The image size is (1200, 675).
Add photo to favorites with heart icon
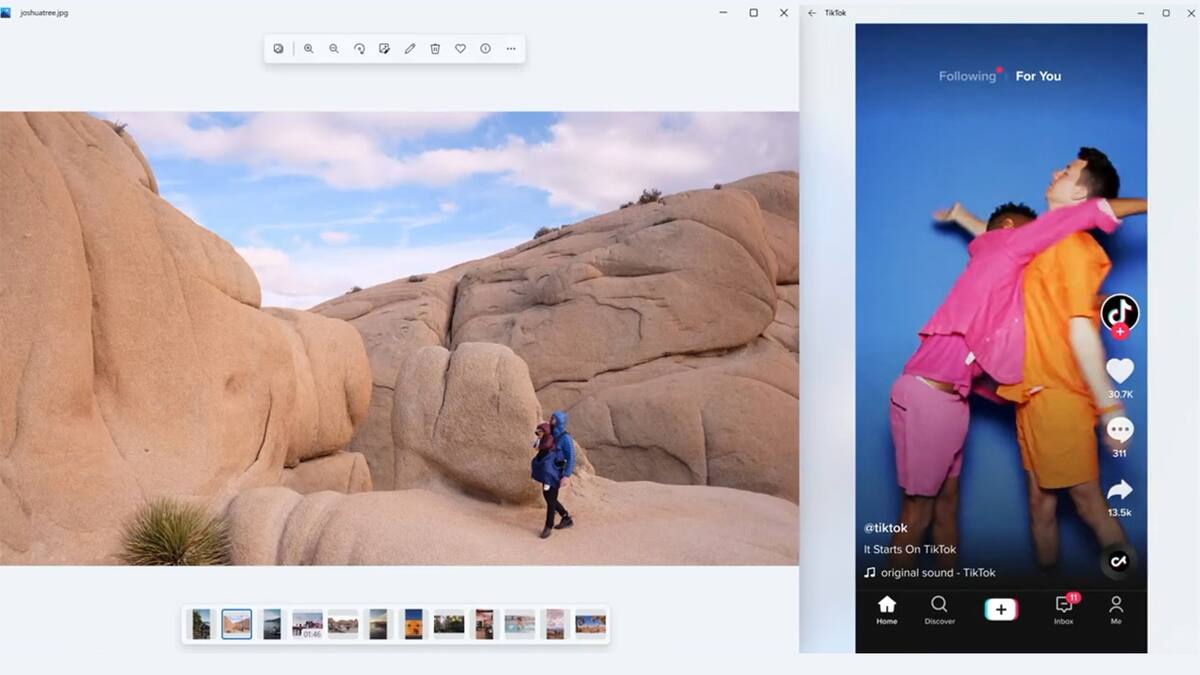(x=460, y=48)
